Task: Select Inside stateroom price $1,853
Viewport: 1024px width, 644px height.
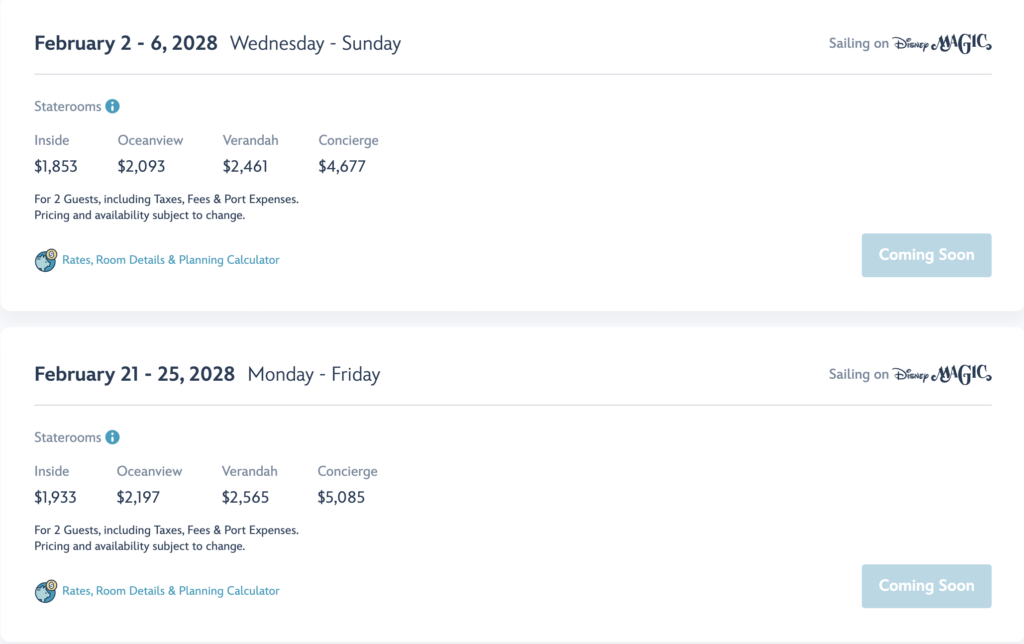Action: [x=56, y=167]
